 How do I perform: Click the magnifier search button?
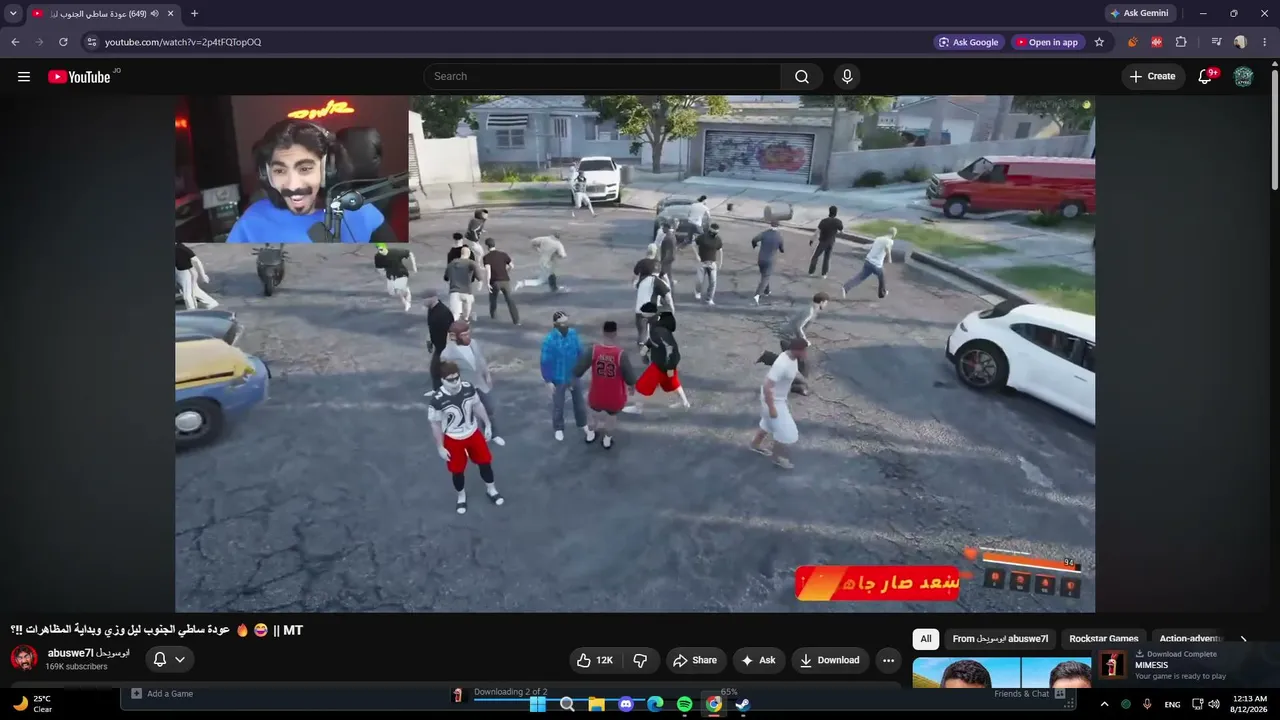(x=802, y=76)
